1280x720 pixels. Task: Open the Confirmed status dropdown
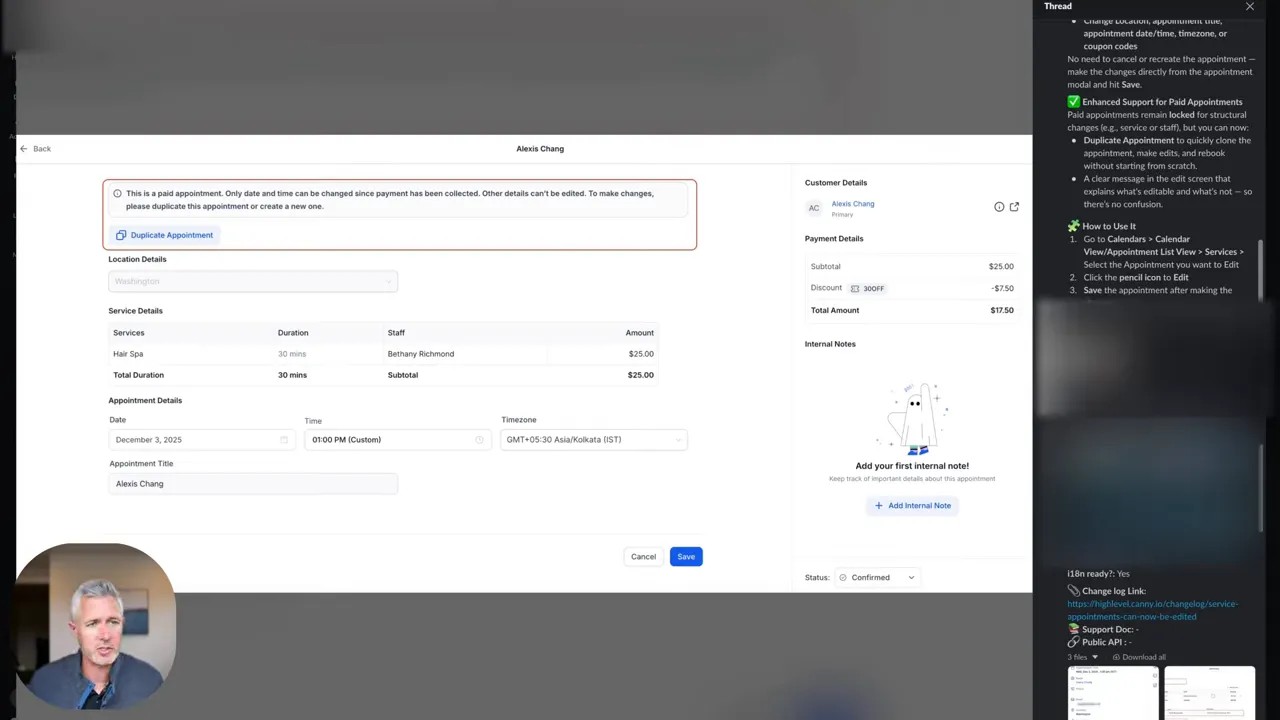(877, 578)
